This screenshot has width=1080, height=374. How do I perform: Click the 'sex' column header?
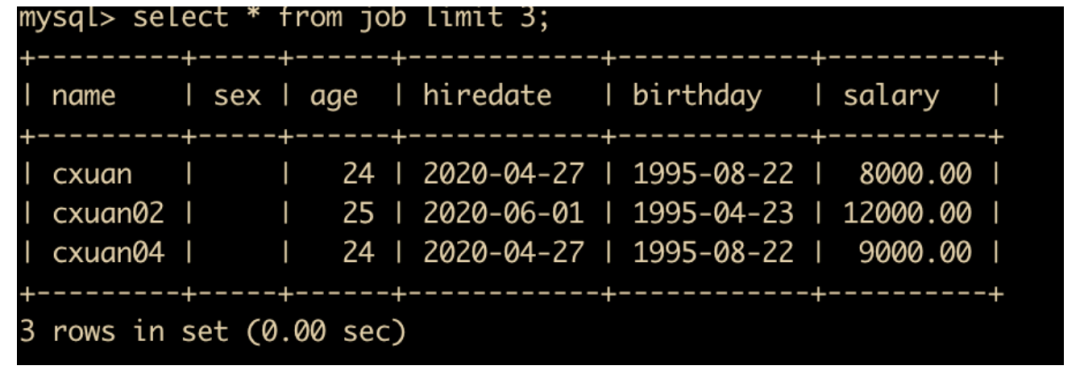tap(237, 96)
